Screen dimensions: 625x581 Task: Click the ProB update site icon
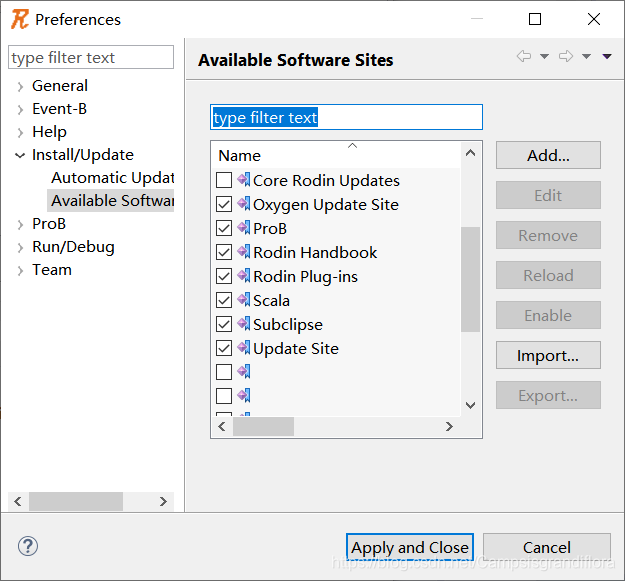point(244,228)
